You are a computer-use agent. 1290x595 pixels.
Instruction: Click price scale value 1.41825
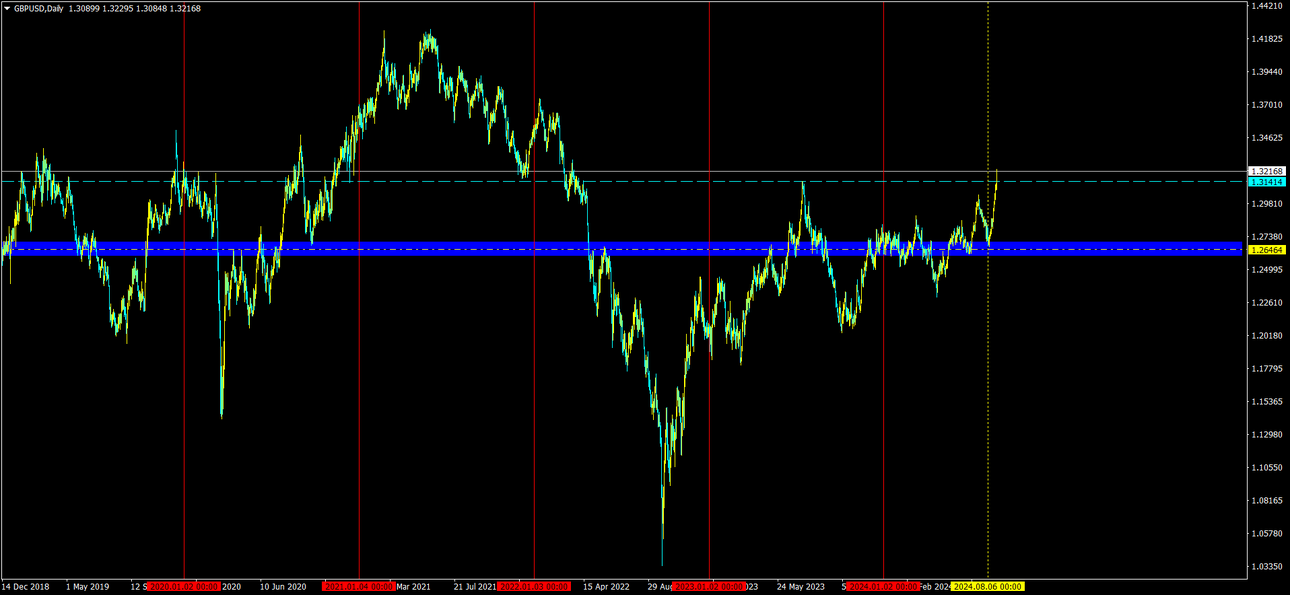1267,39
